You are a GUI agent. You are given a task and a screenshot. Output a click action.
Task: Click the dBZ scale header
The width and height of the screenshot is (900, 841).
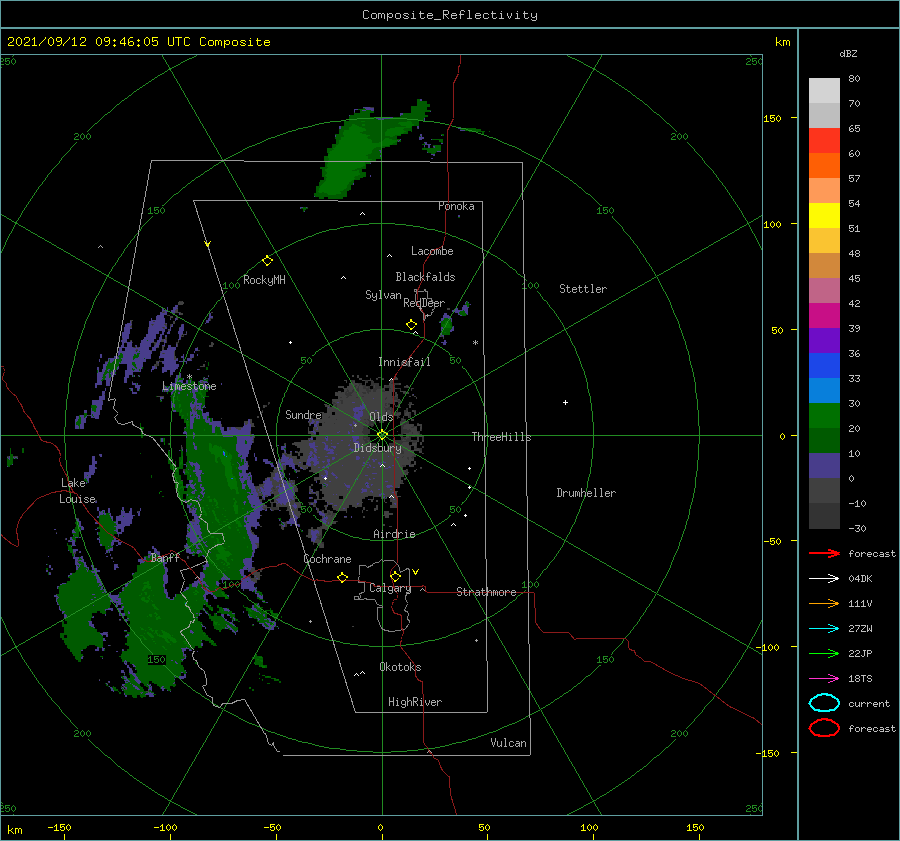tap(848, 54)
